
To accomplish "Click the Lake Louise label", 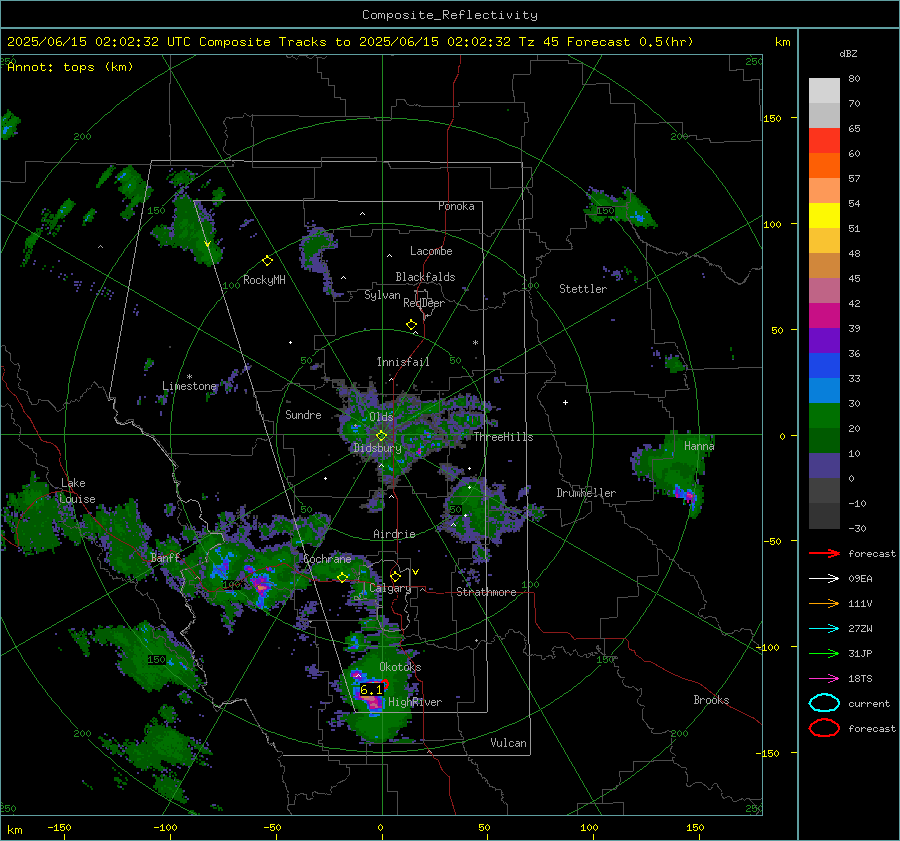I will (x=77, y=491).
